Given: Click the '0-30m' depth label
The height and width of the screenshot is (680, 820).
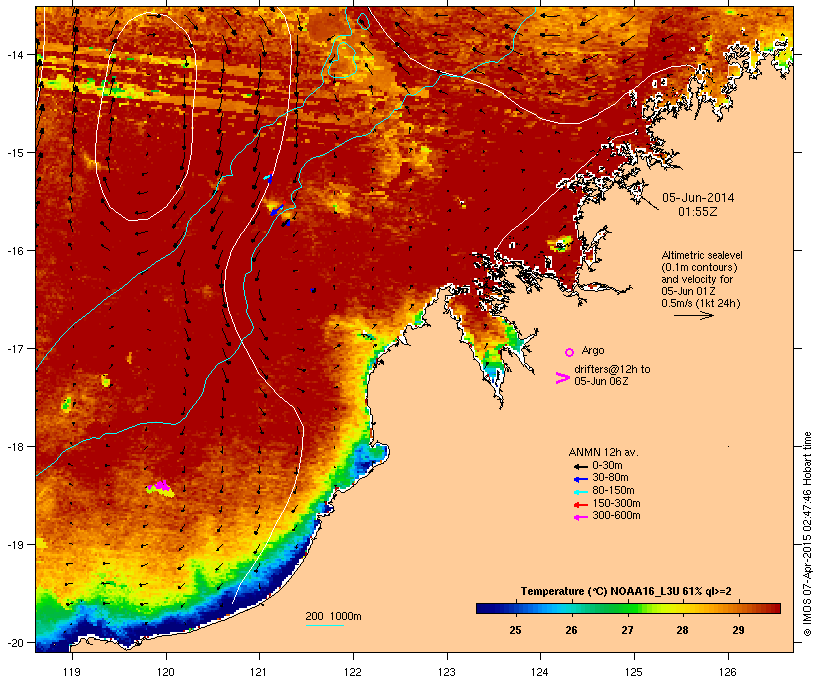Looking at the screenshot, I should (607, 466).
